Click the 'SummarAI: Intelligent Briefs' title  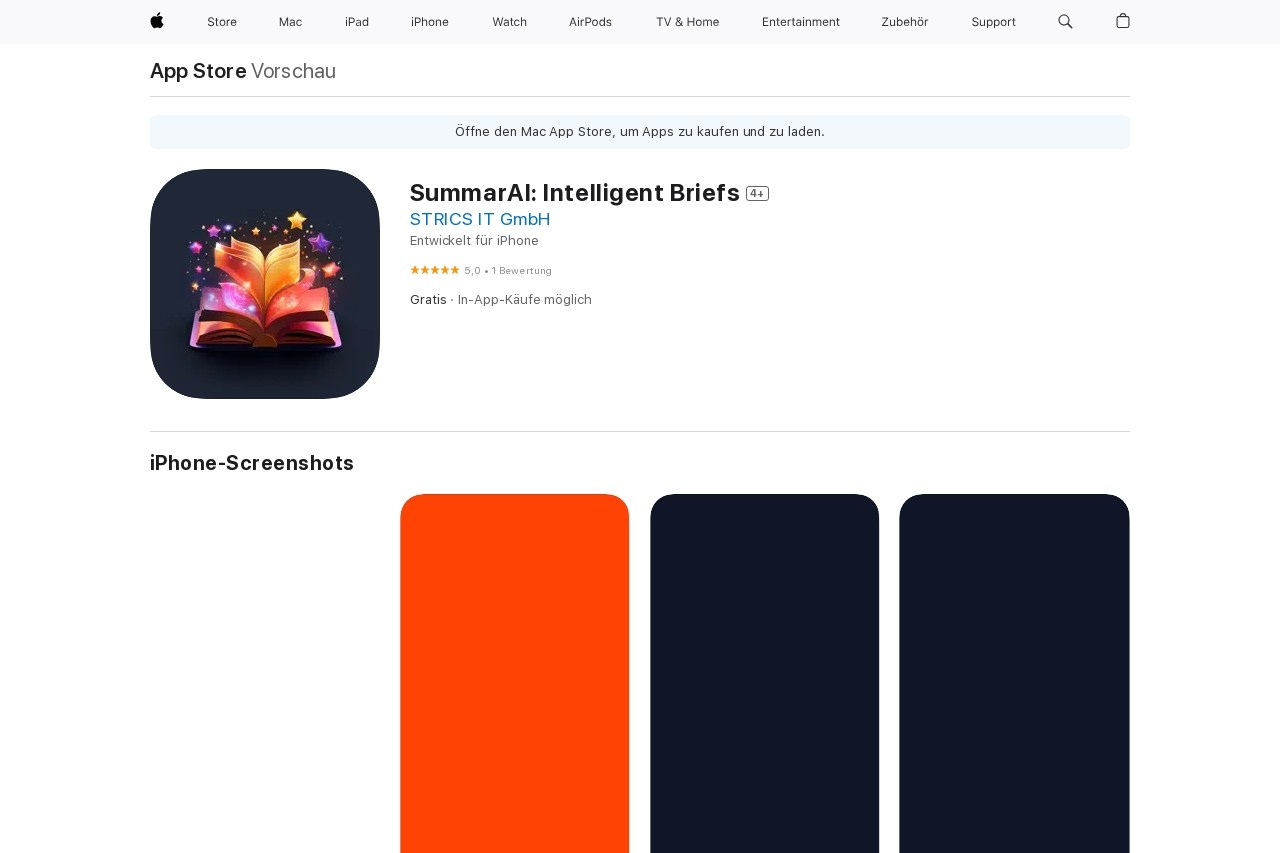coord(575,193)
